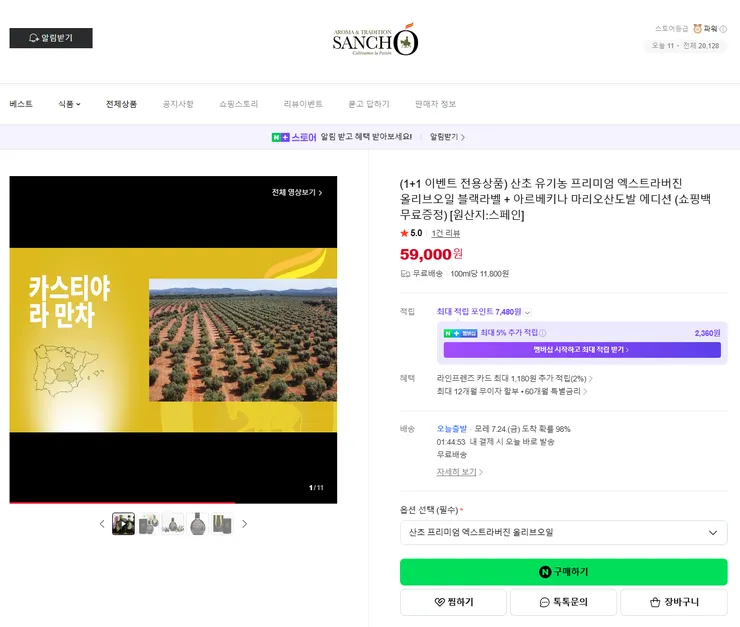The height and width of the screenshot is (627, 740).
Task: Open 쇼핑스토리 menu
Action: click(x=239, y=104)
